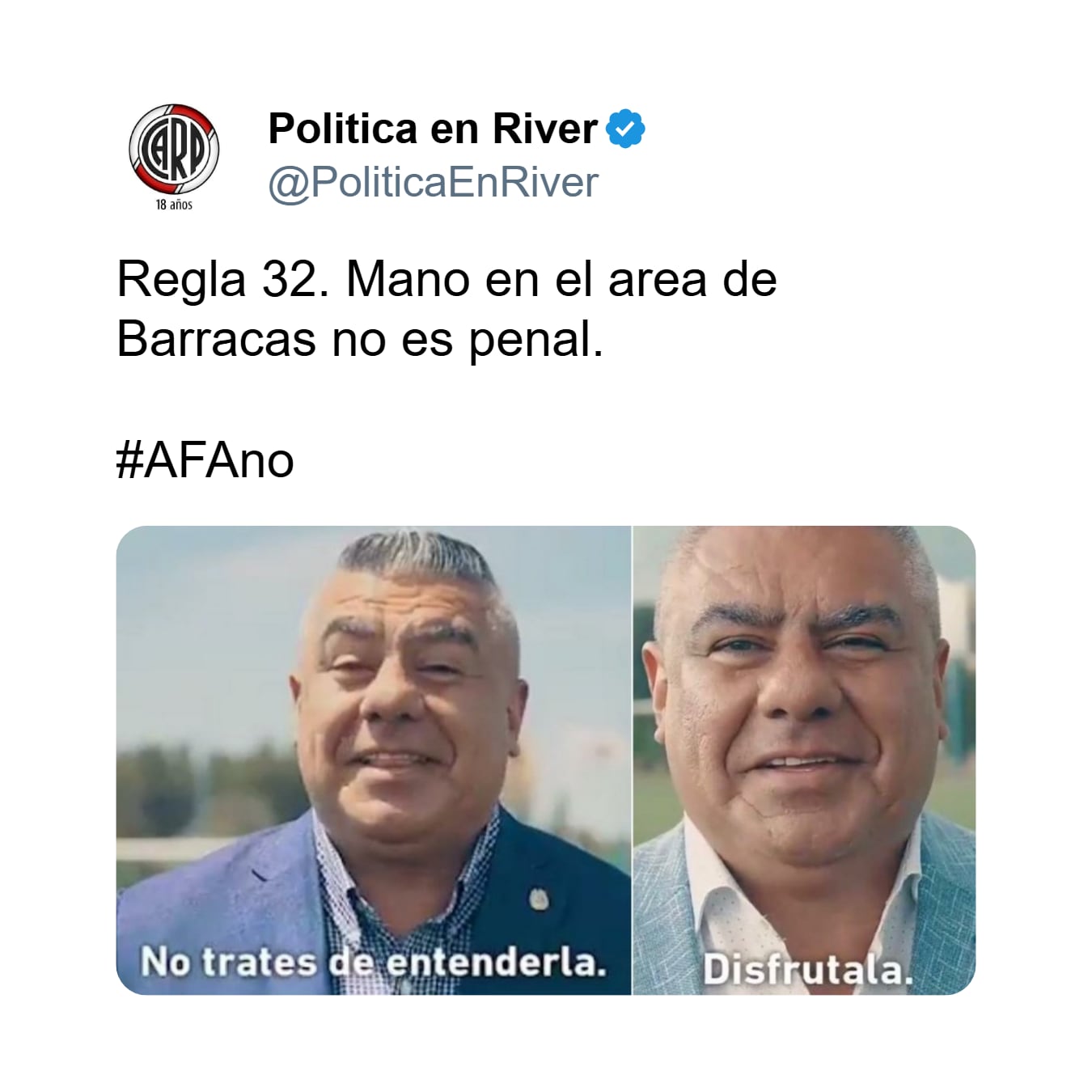Open right photo of man in light jacket
This screenshot has width=1092, height=1092.
[804, 760]
